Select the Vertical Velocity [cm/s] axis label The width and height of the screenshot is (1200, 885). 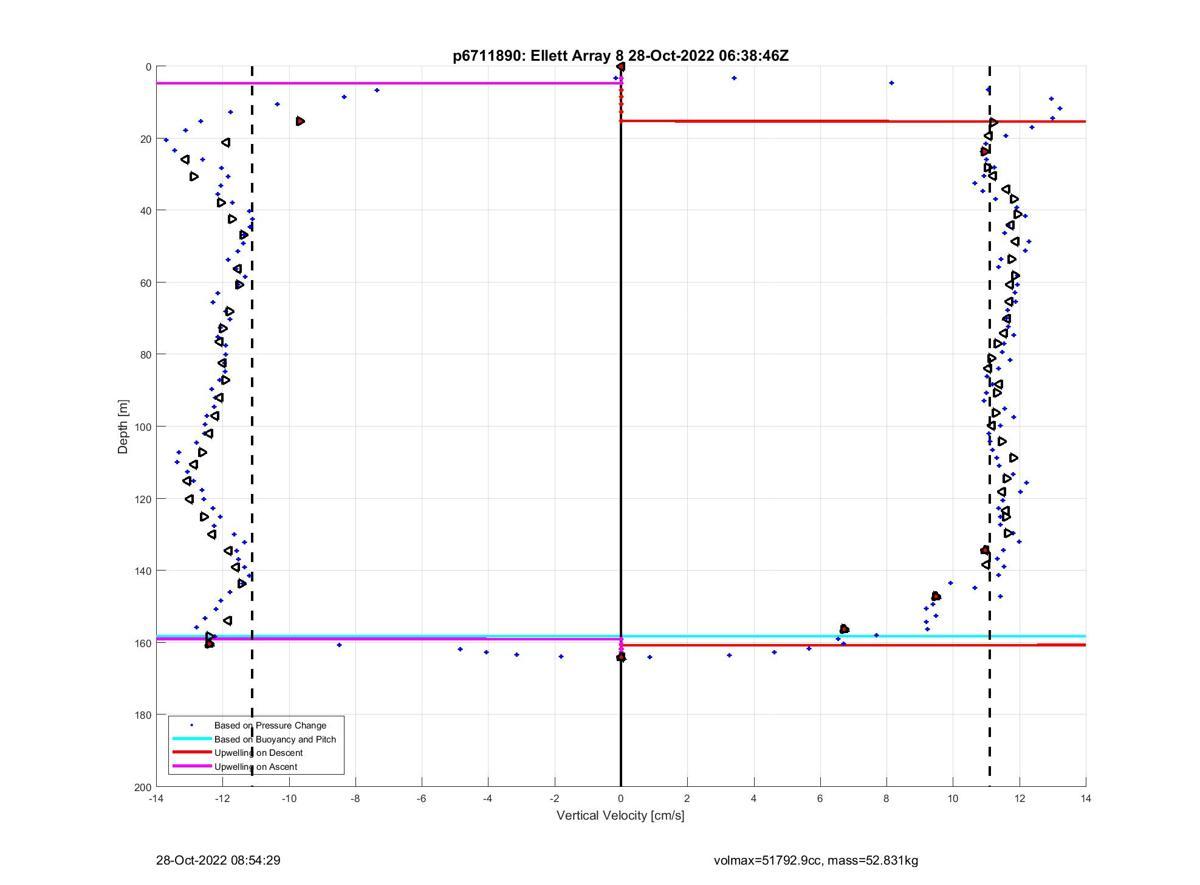click(620, 815)
